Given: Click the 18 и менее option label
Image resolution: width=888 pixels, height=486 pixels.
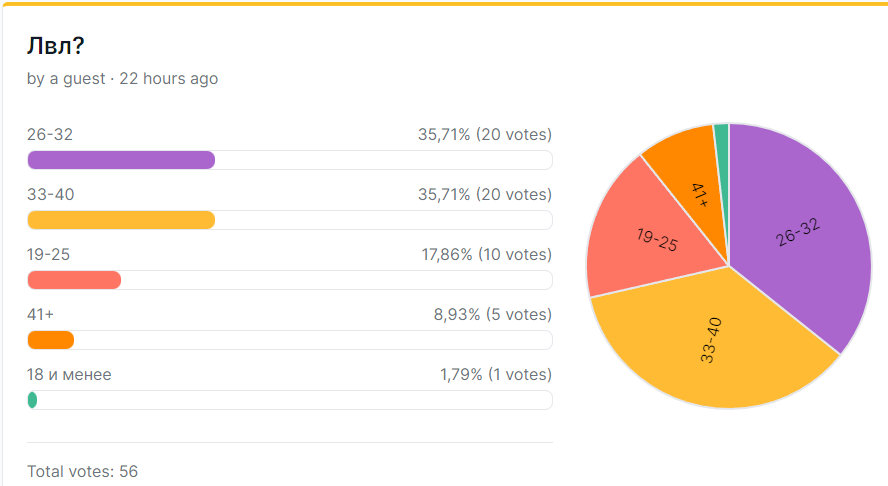Looking at the screenshot, I should click(69, 375).
